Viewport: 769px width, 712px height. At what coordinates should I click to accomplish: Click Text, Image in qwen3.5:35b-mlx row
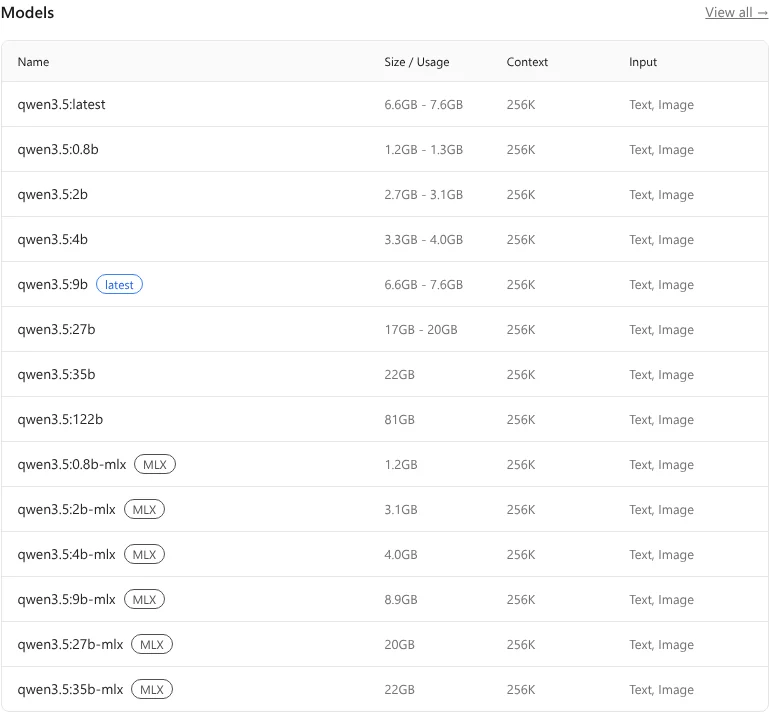[x=662, y=689]
